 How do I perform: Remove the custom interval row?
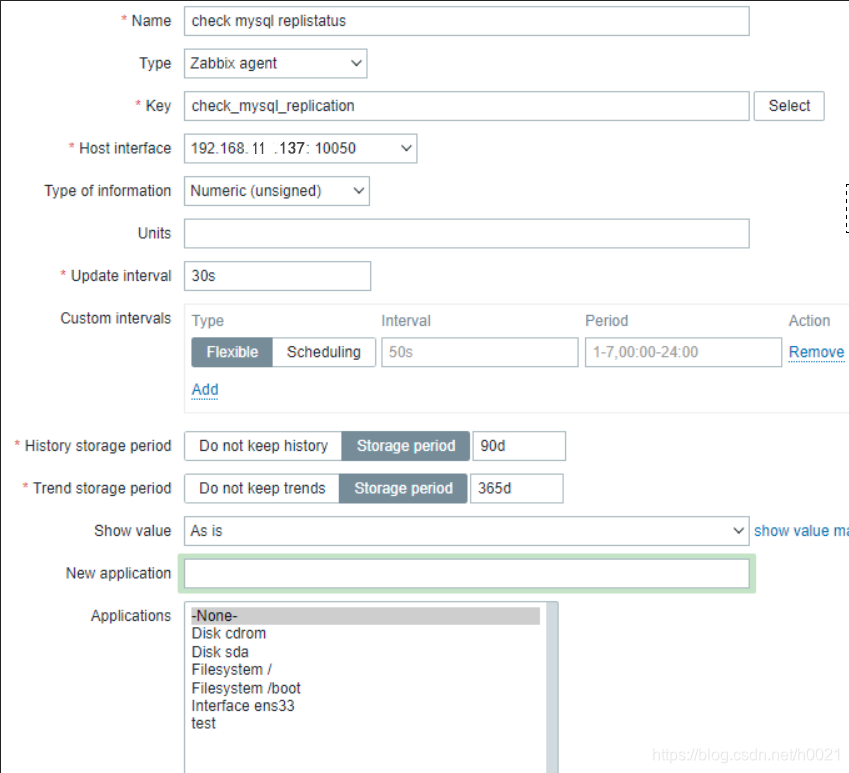(816, 352)
